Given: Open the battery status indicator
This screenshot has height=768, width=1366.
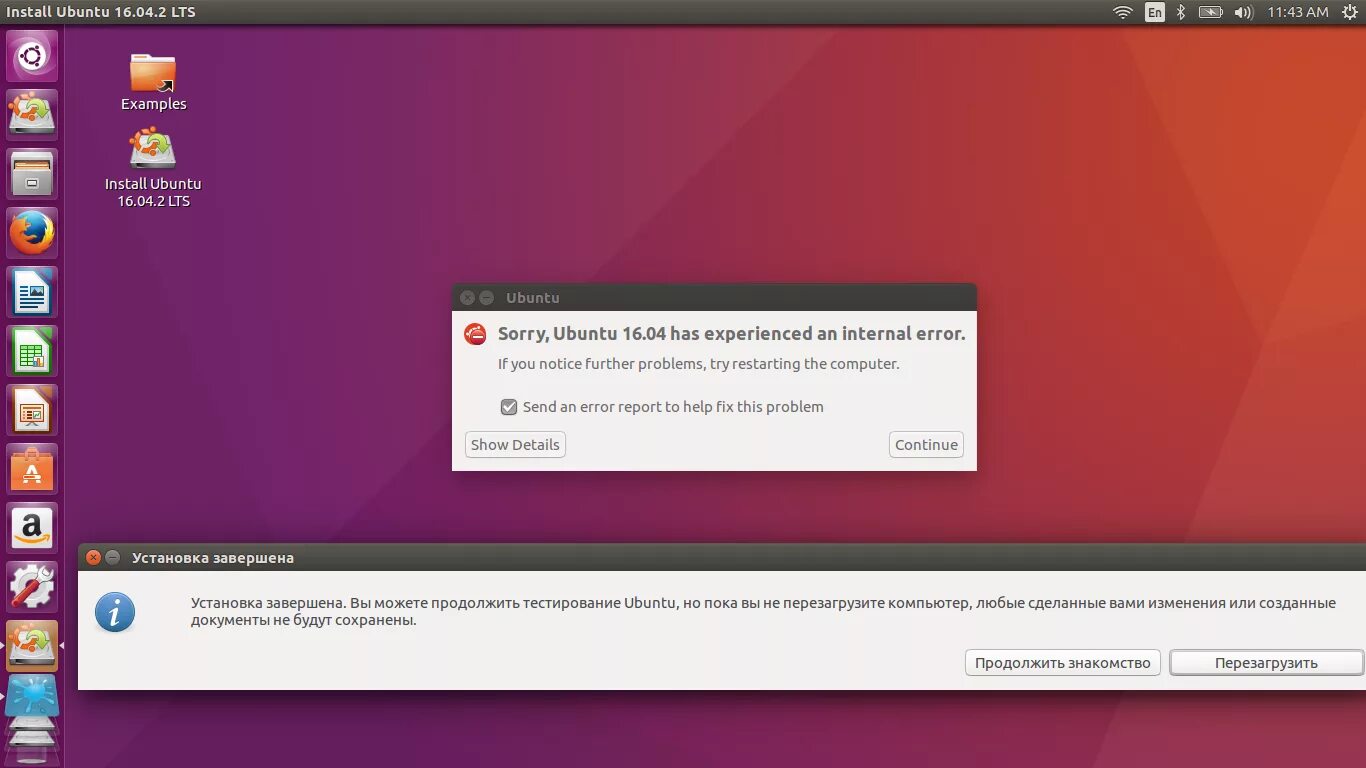Looking at the screenshot, I should (x=1210, y=12).
